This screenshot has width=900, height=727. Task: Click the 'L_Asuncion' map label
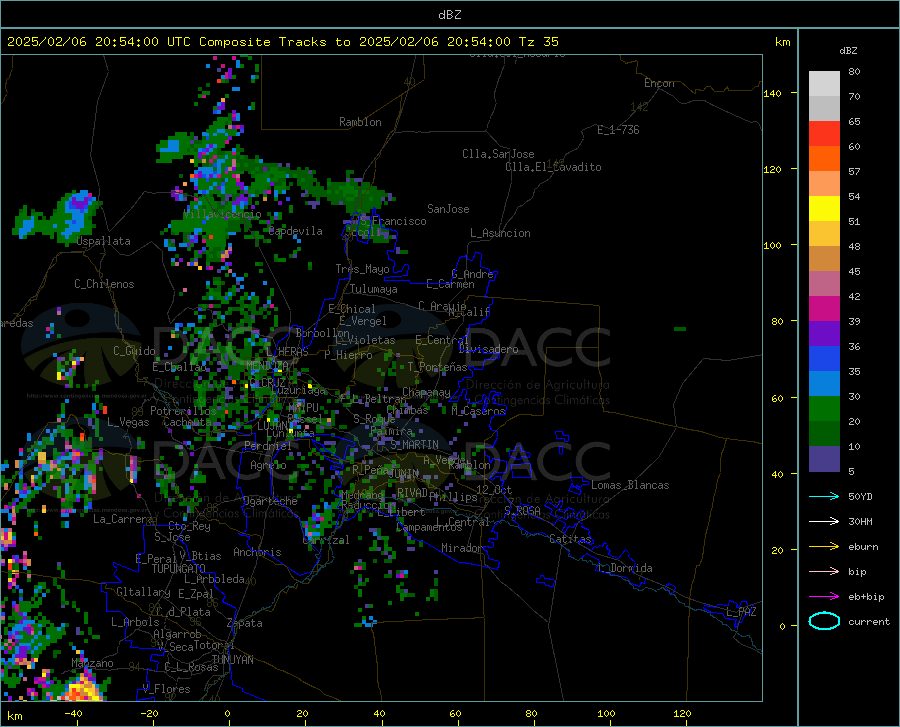point(501,233)
